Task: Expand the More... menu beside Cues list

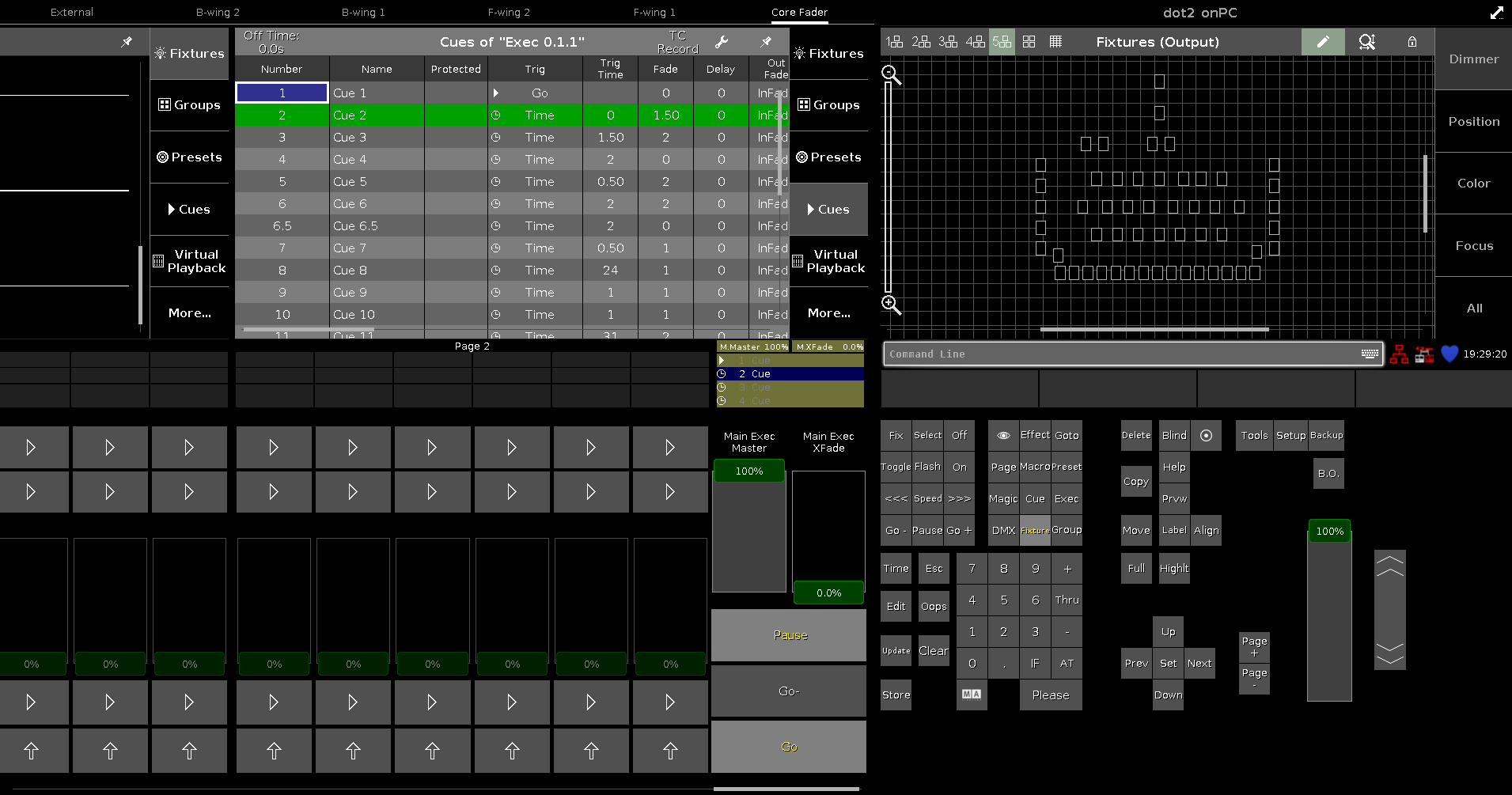Action: [x=828, y=313]
